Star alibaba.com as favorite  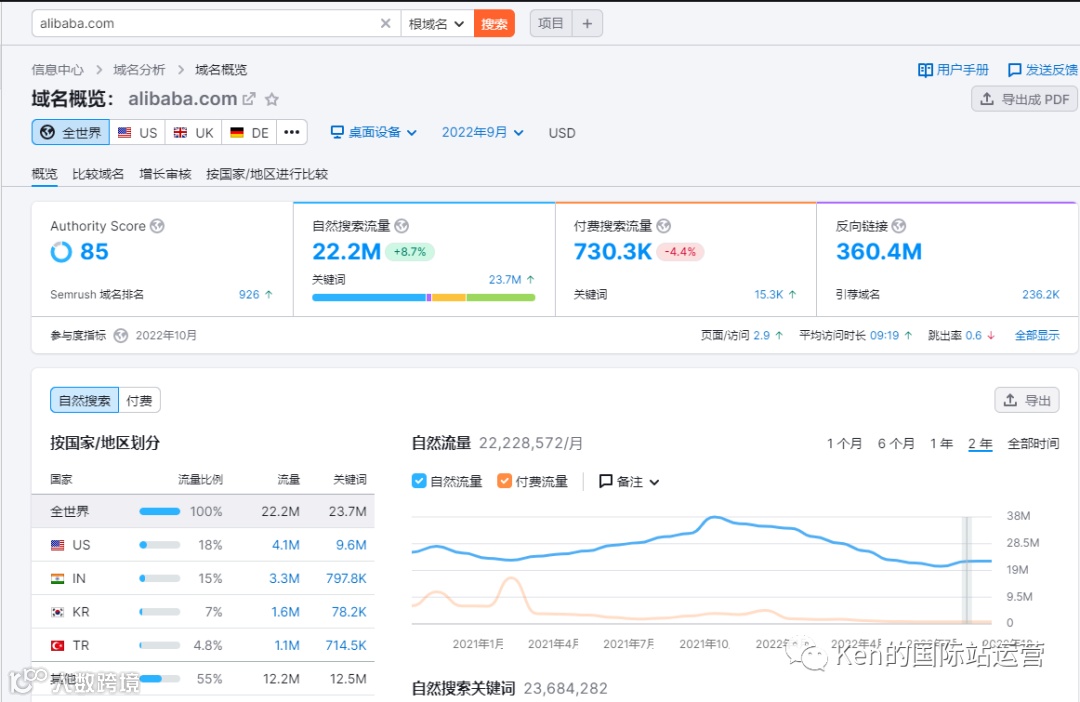tap(272, 99)
